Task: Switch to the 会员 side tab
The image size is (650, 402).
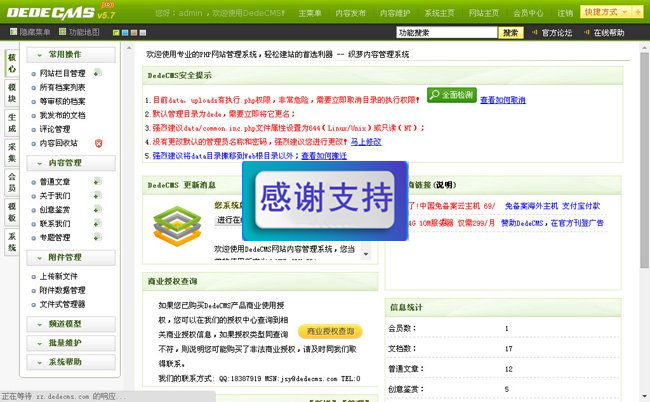Action: tap(12, 182)
